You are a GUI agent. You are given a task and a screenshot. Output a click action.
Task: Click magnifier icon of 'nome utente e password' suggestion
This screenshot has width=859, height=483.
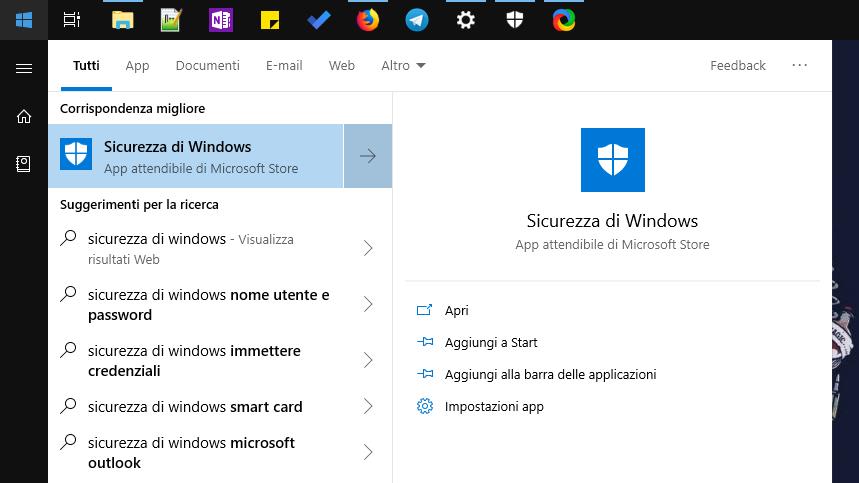(68, 294)
